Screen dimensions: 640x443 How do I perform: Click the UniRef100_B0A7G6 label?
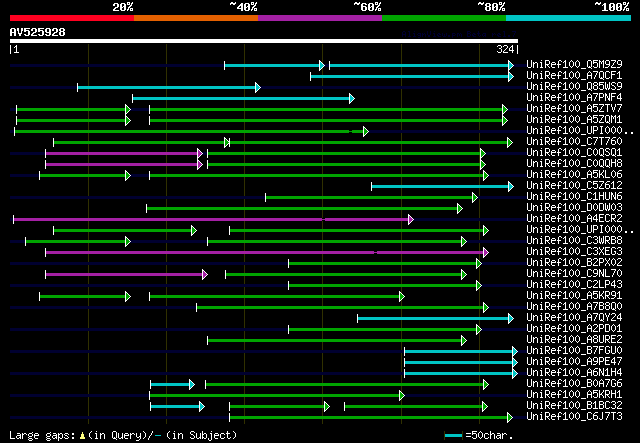pyautogui.click(x=574, y=384)
